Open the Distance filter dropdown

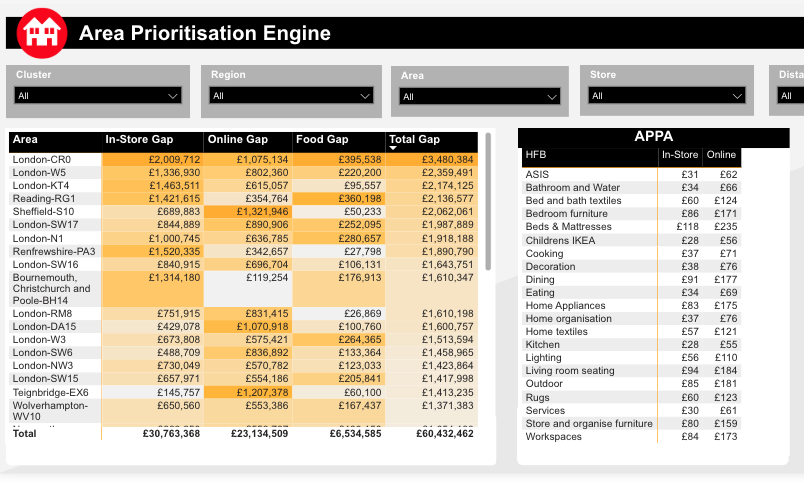coord(790,95)
